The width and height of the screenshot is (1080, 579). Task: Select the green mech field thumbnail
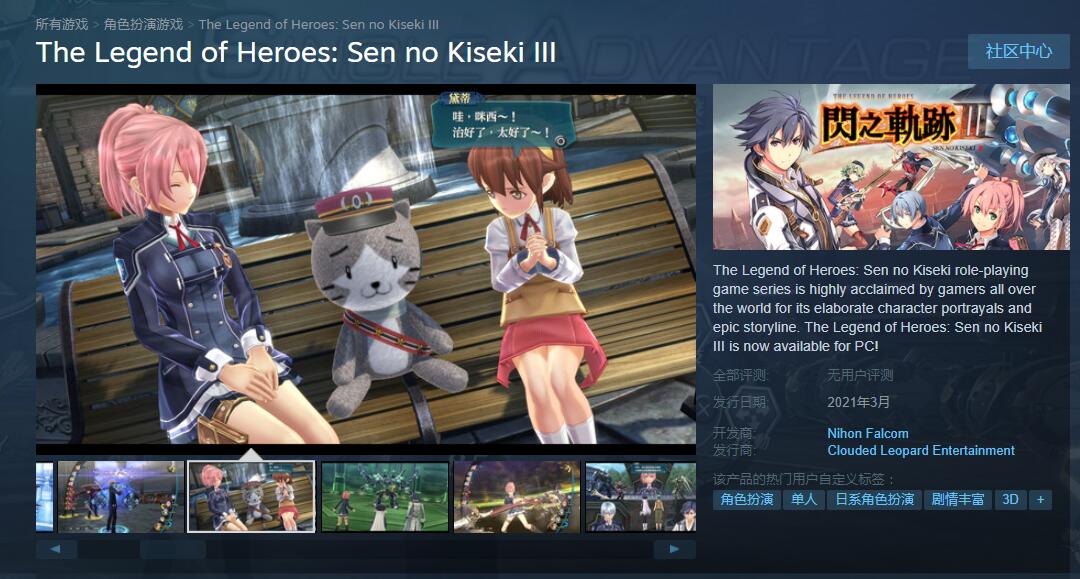pos(385,497)
